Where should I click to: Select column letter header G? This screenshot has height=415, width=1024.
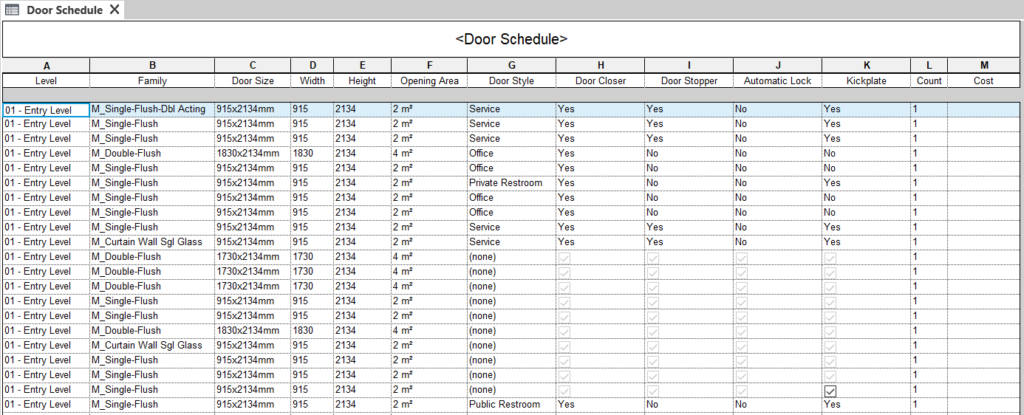pyautogui.click(x=511, y=65)
